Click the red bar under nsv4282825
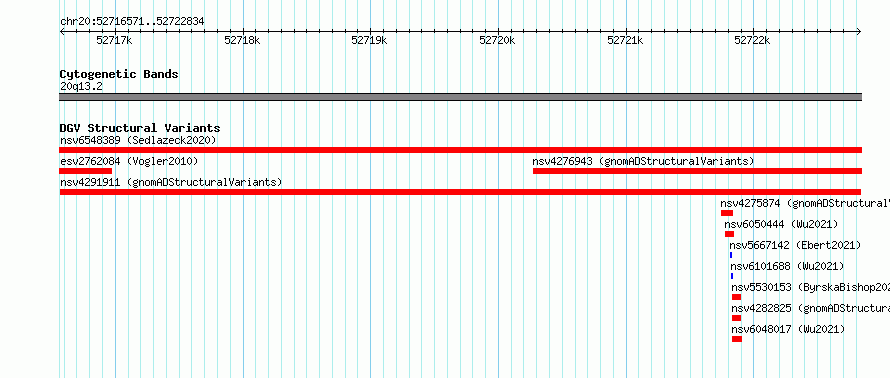The image size is (890, 378). click(x=736, y=318)
